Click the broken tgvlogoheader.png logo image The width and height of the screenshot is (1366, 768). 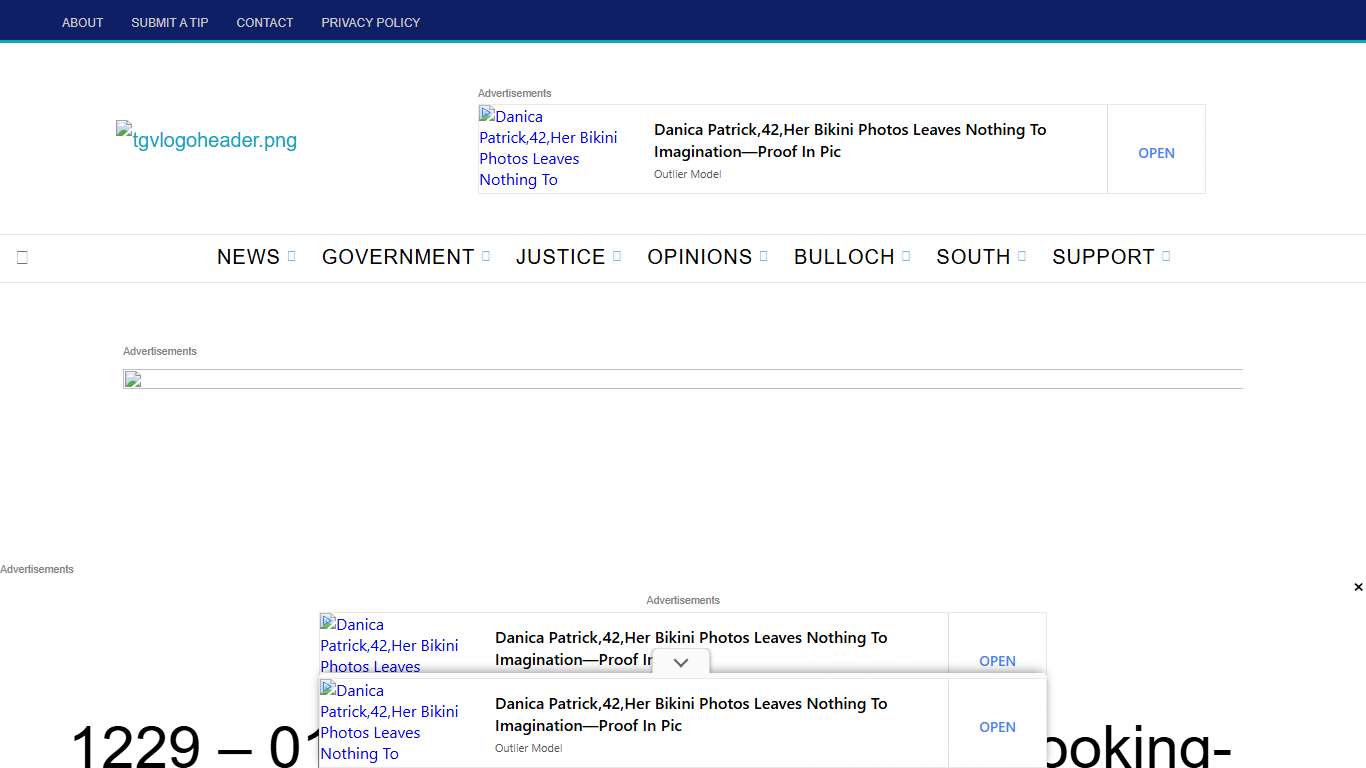[206, 140]
